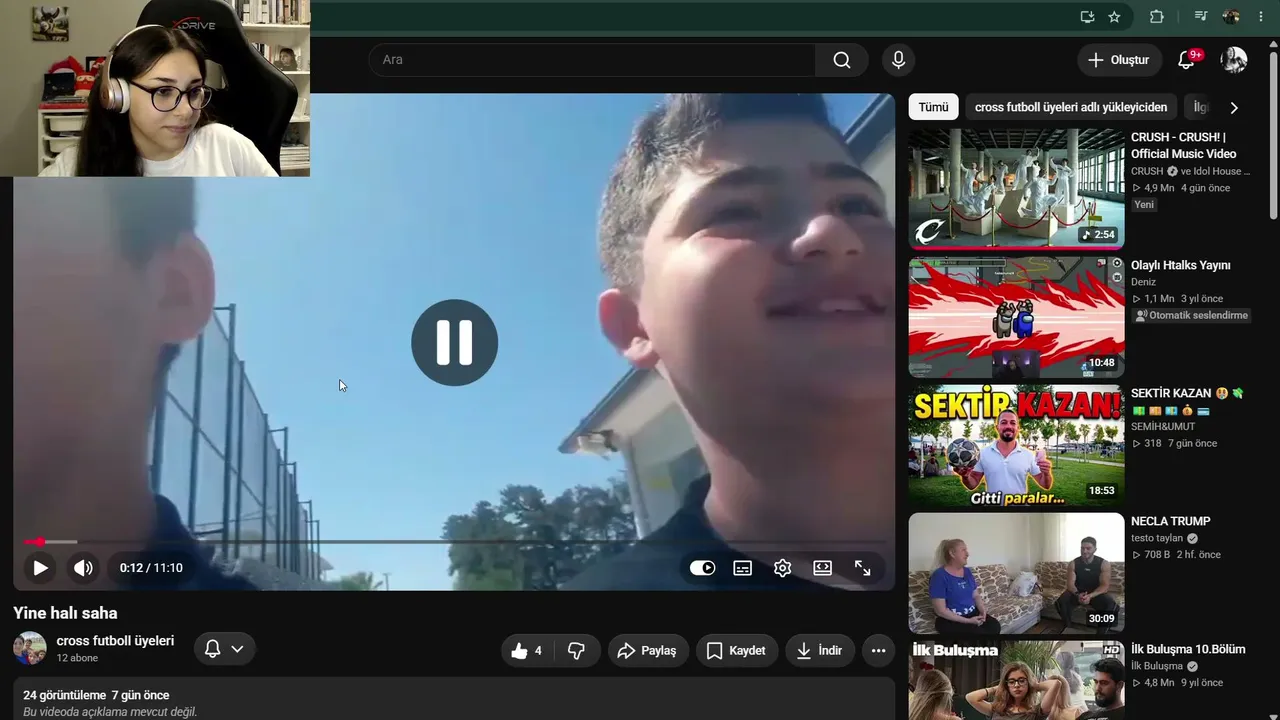Switch to theater mode

point(823,568)
